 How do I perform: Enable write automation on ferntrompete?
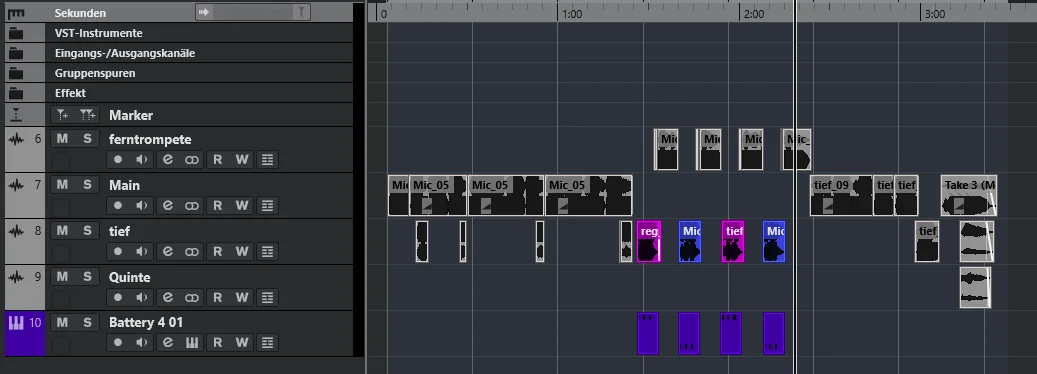tap(242, 159)
